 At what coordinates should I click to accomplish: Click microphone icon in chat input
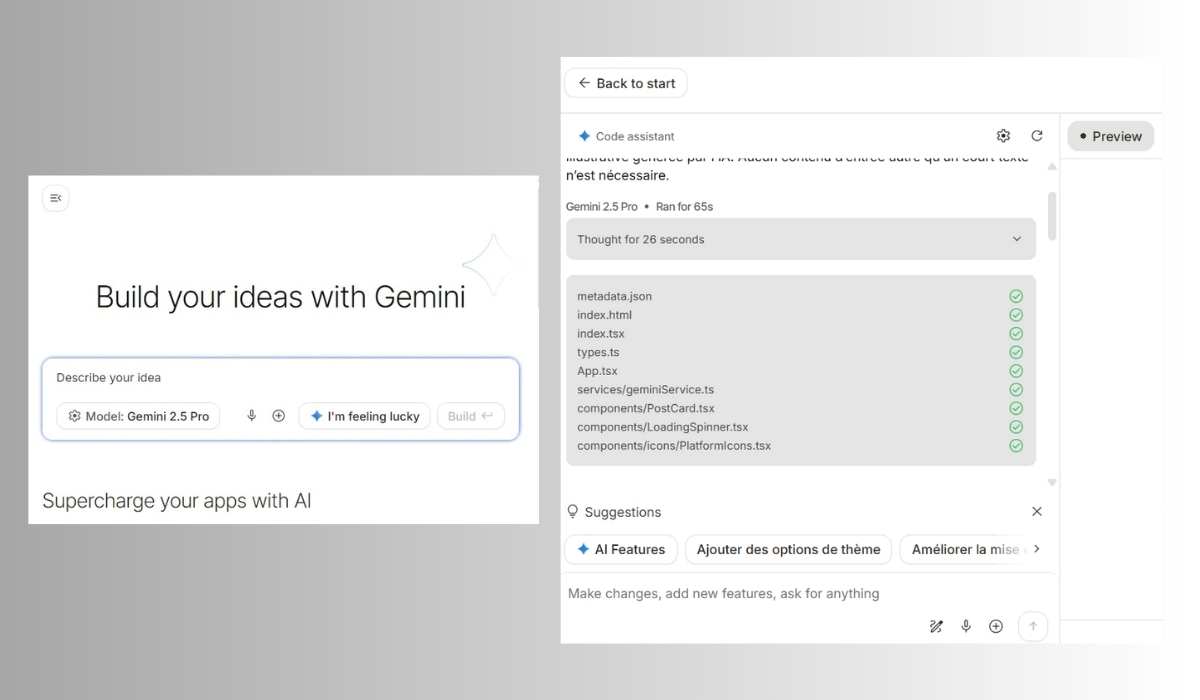(966, 626)
